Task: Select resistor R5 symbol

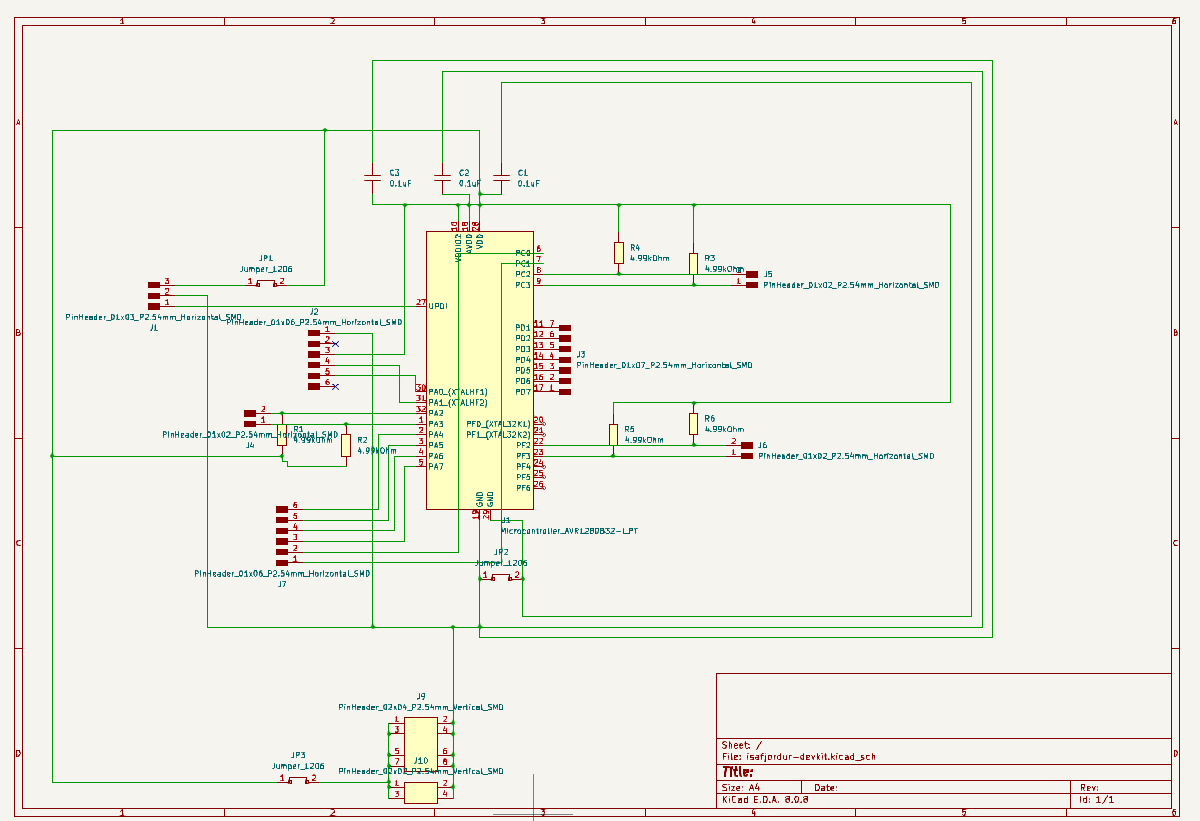Action: coord(613,434)
